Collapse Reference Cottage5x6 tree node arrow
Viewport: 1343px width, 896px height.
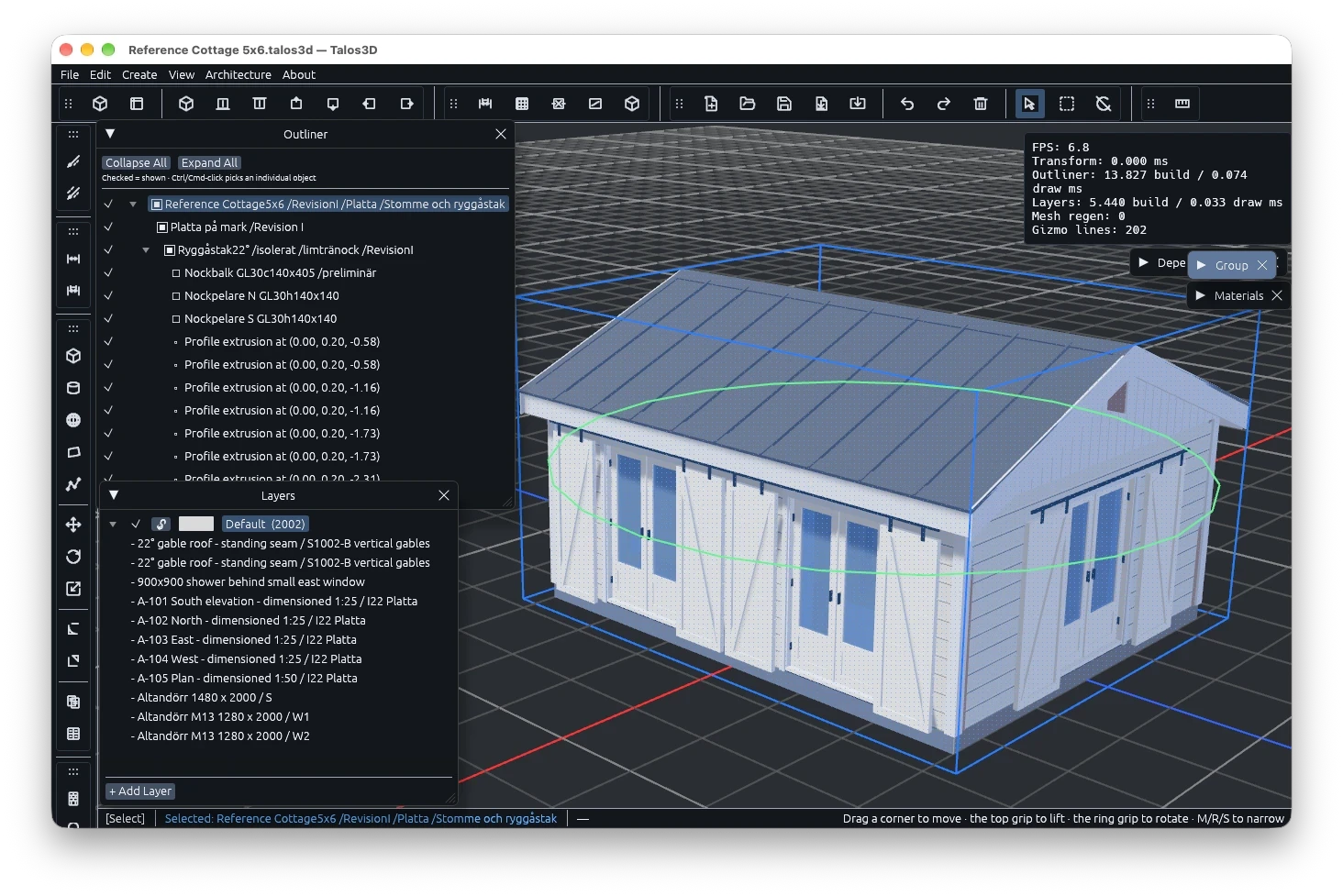(133, 205)
